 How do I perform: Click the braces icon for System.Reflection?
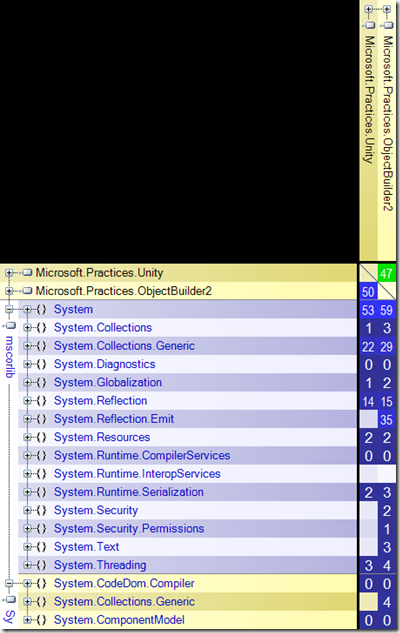(41, 400)
